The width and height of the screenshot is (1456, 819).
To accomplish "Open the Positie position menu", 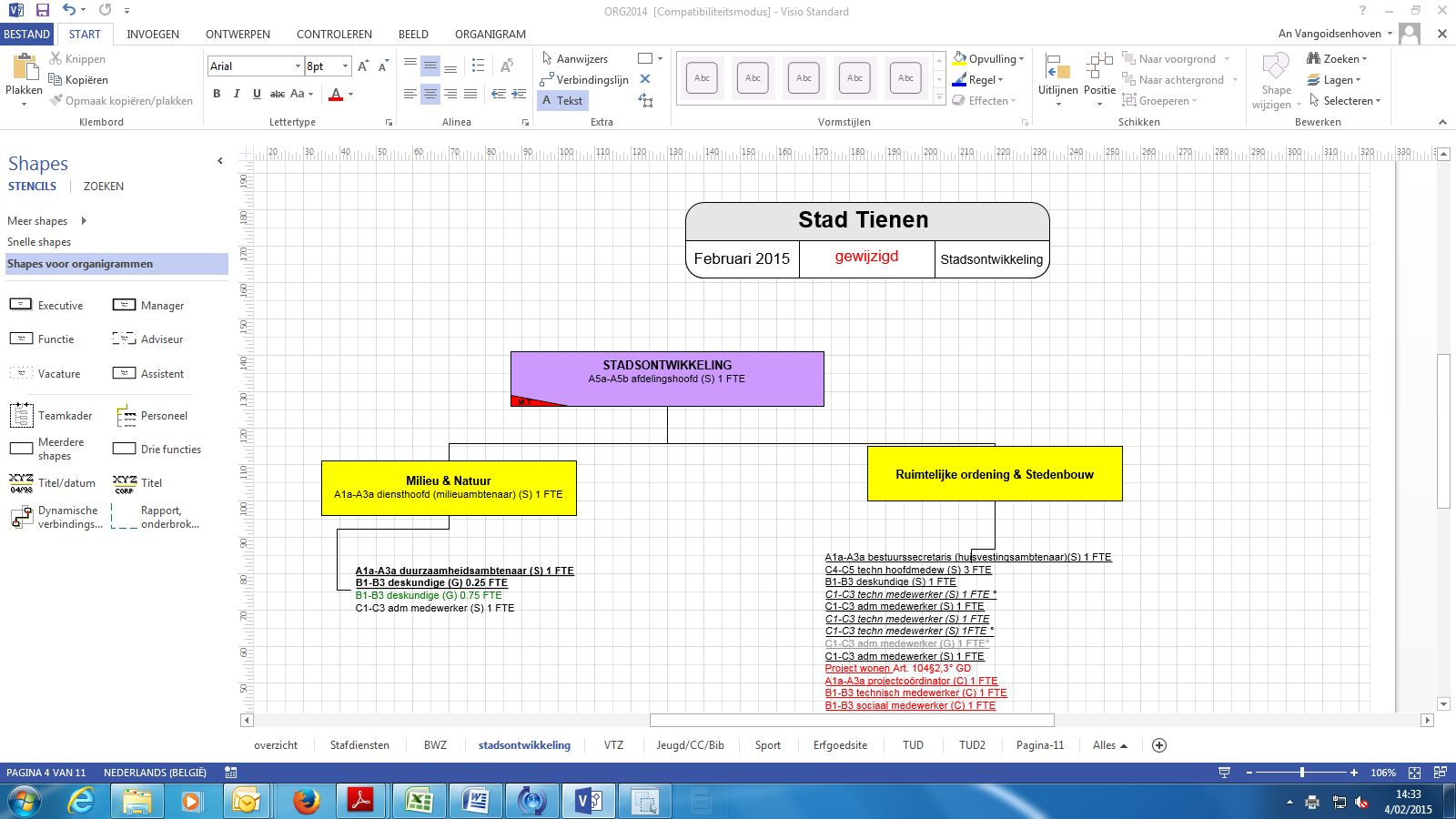I will click(1099, 79).
